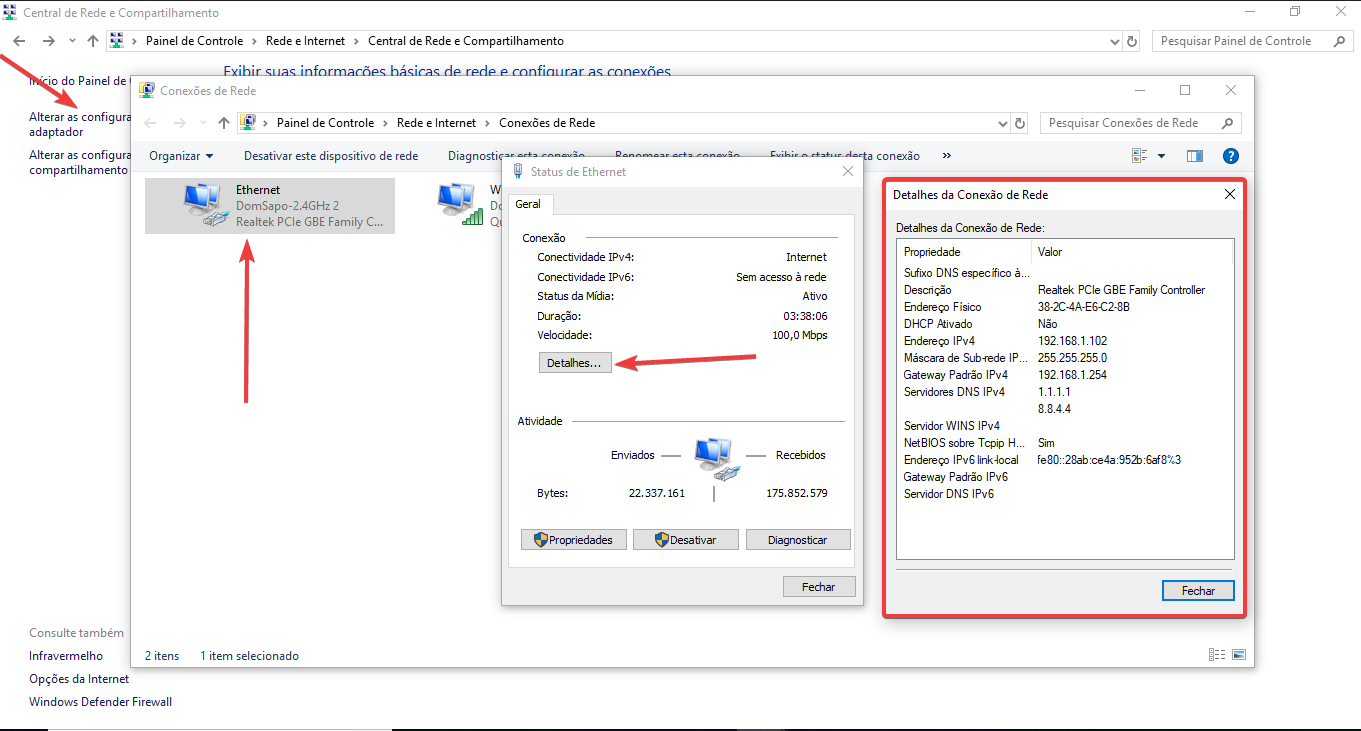Click search magnifier in Painel de Controle search box
Image resolution: width=1361 pixels, height=731 pixels.
point(1340,41)
